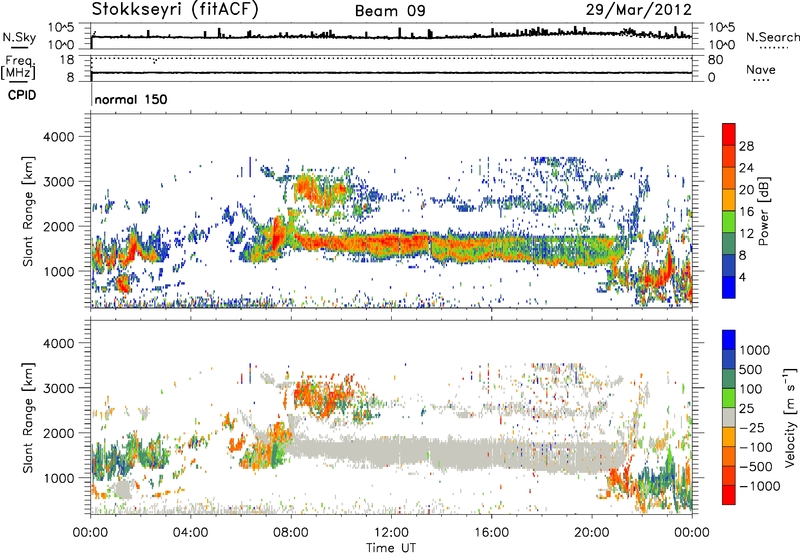
Task: Select the -1000 value on the velocity scale
Action: 760,486
